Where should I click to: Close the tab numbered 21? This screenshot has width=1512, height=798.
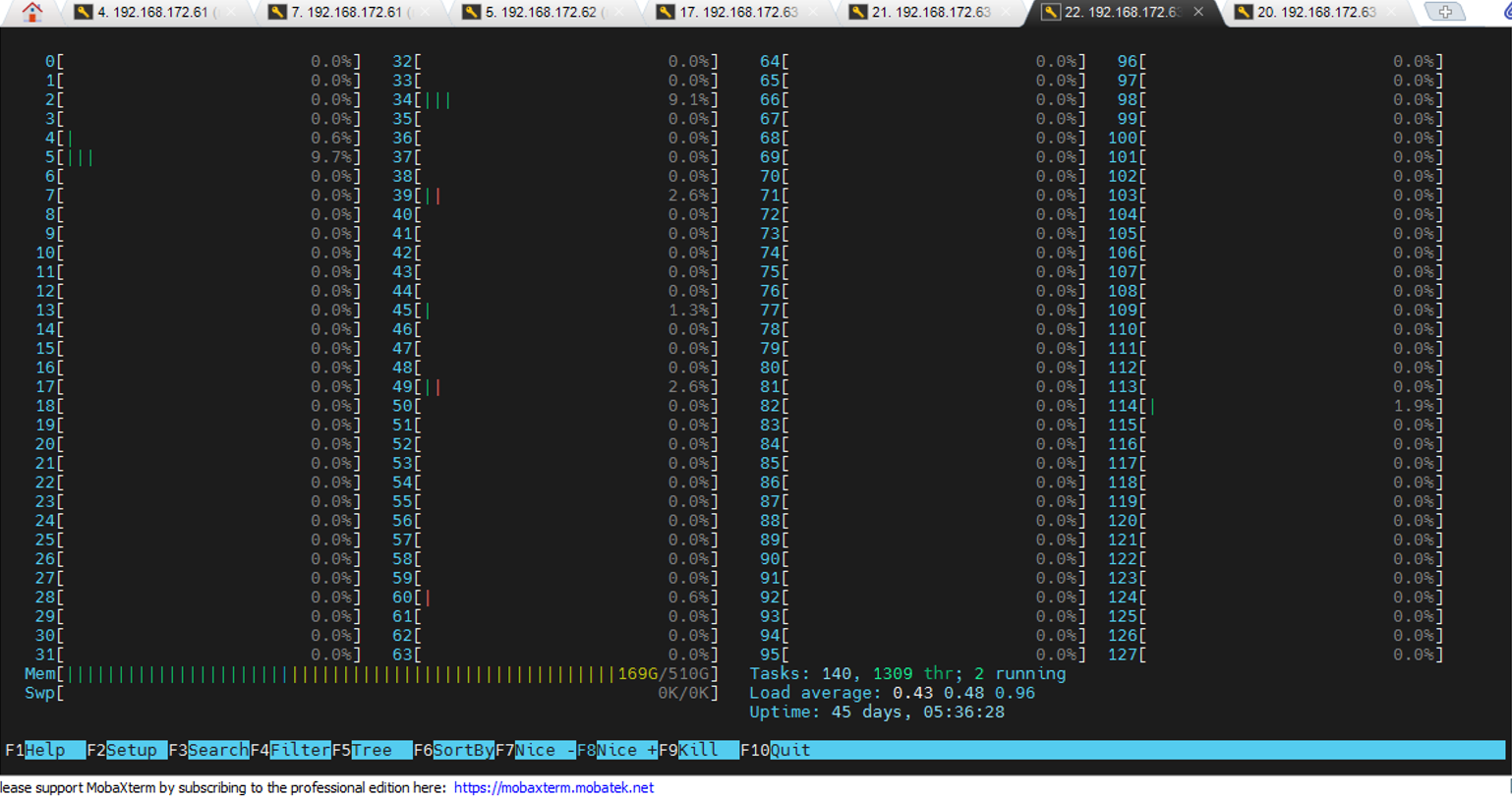coord(1006,13)
